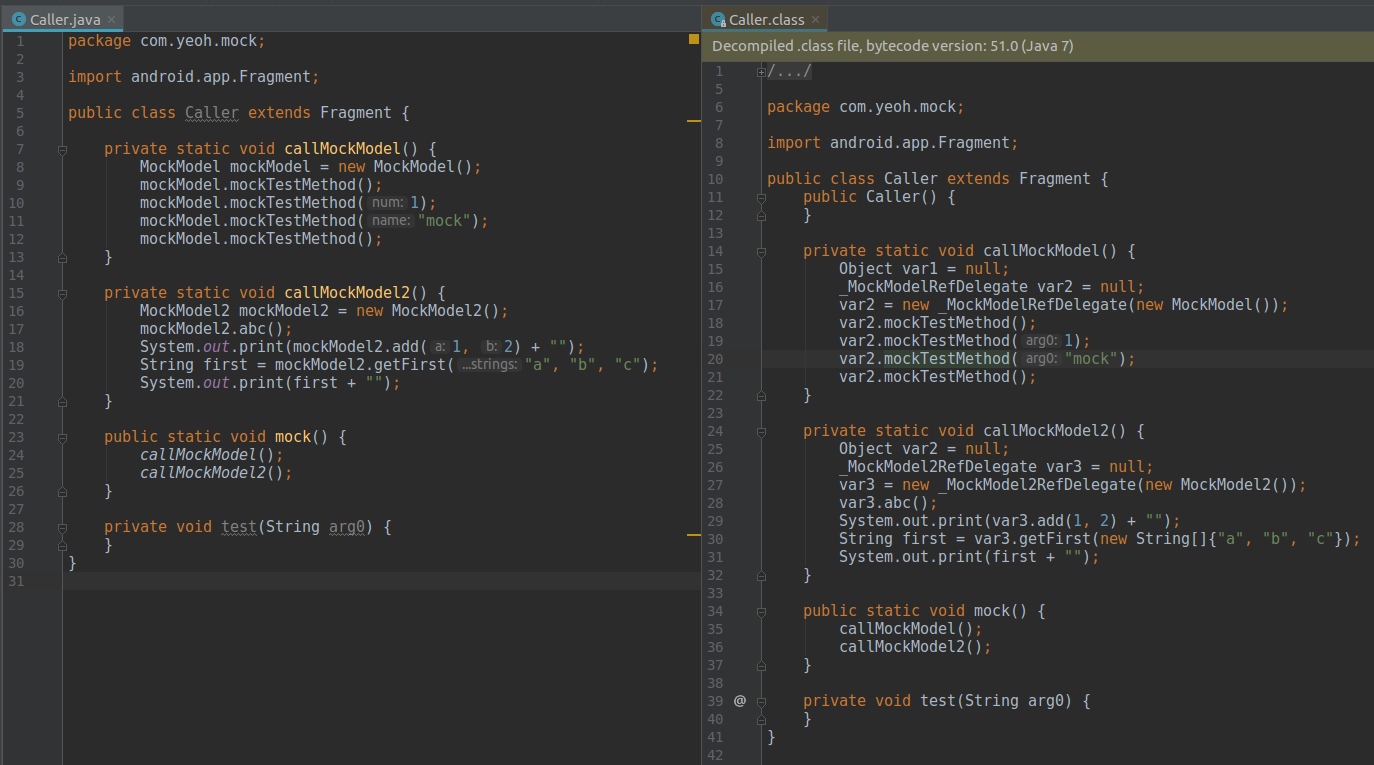Click the class file icon on Caller.java tab
The image size is (1374, 765).
click(19, 20)
